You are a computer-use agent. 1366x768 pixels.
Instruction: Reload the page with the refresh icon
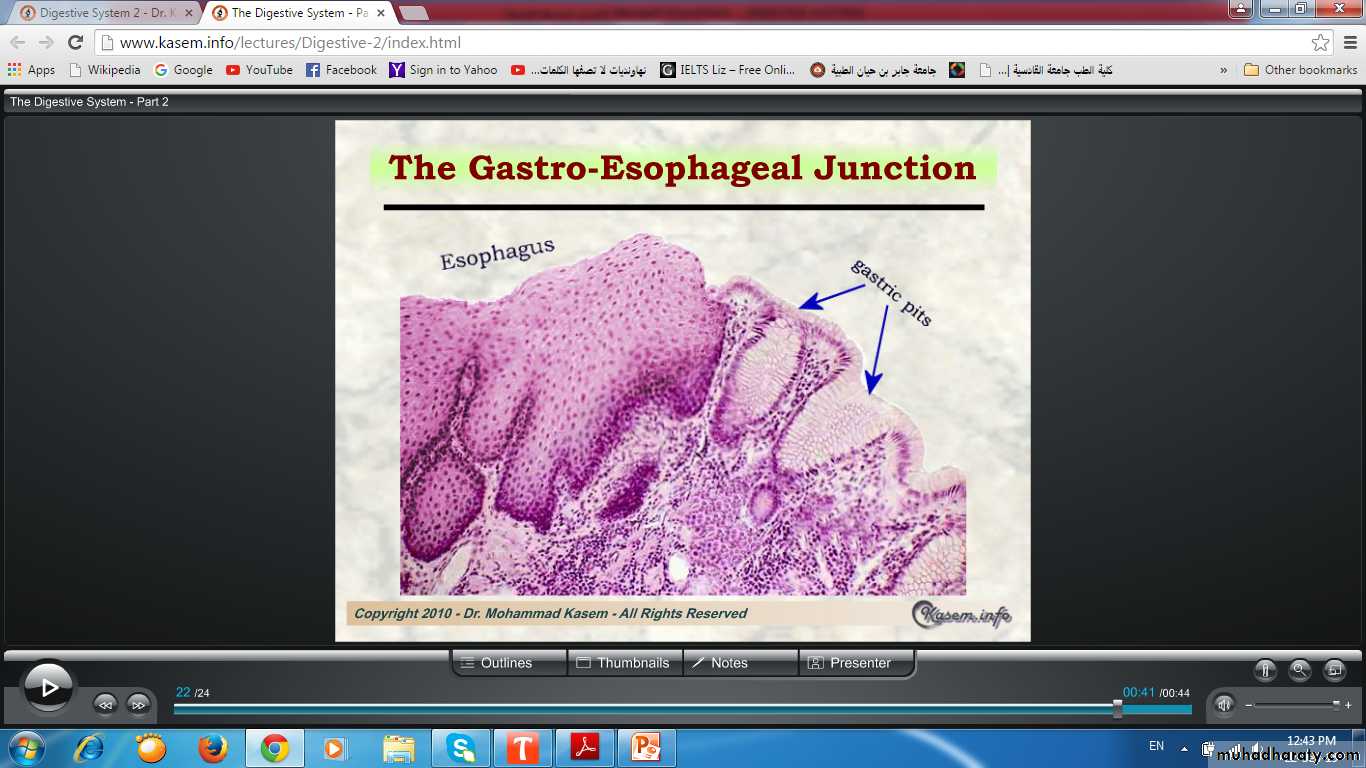tap(75, 43)
